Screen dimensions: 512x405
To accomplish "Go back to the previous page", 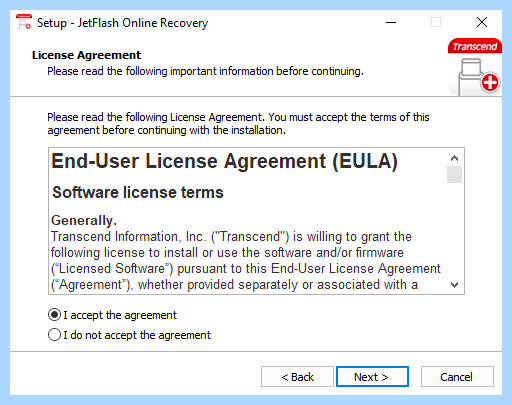I will click(x=297, y=377).
